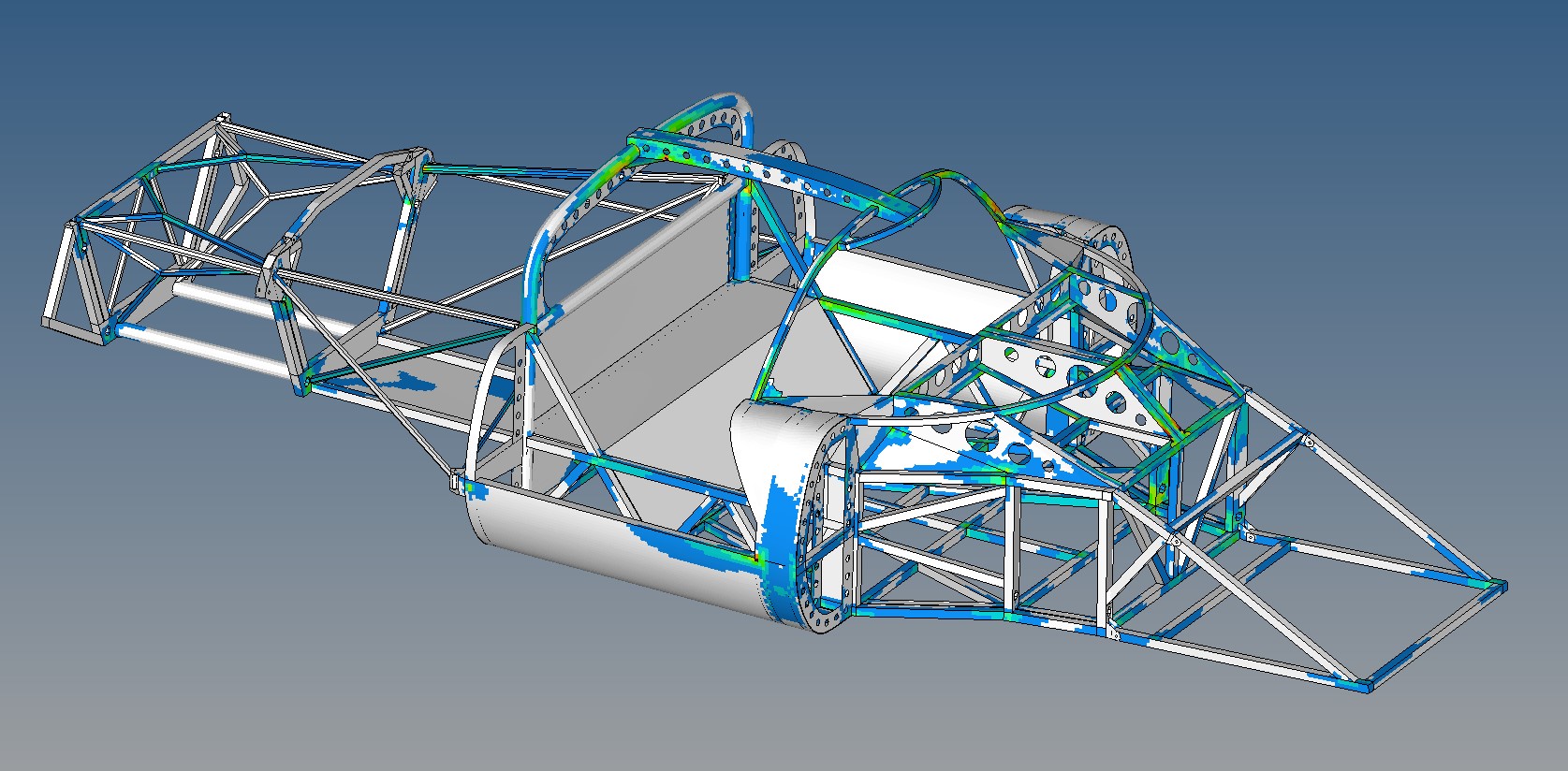Pick the perforated vertical strip beside seat bulkhead
Screen dimensions: 1568x771
click(x=518, y=402)
